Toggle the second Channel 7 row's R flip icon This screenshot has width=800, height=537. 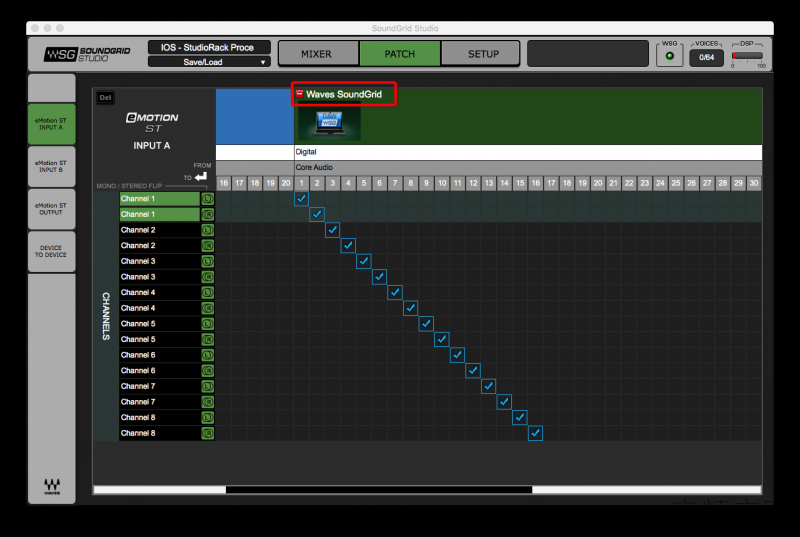point(208,402)
